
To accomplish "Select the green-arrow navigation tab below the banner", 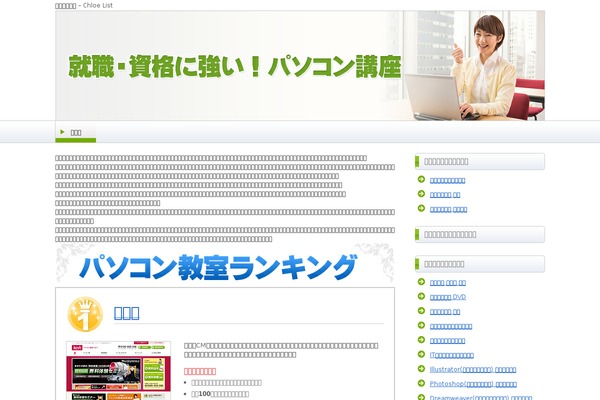I will coord(76,132).
